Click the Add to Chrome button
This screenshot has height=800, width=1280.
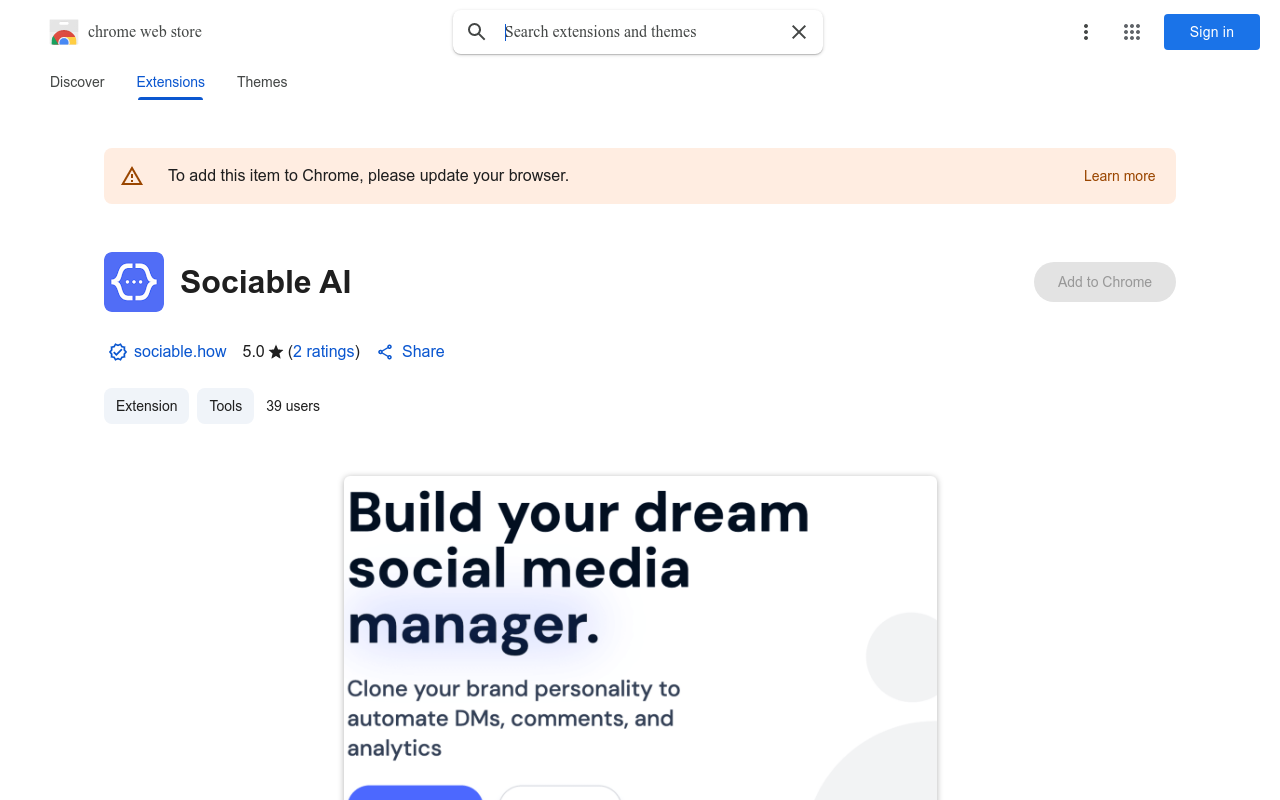point(1105,282)
